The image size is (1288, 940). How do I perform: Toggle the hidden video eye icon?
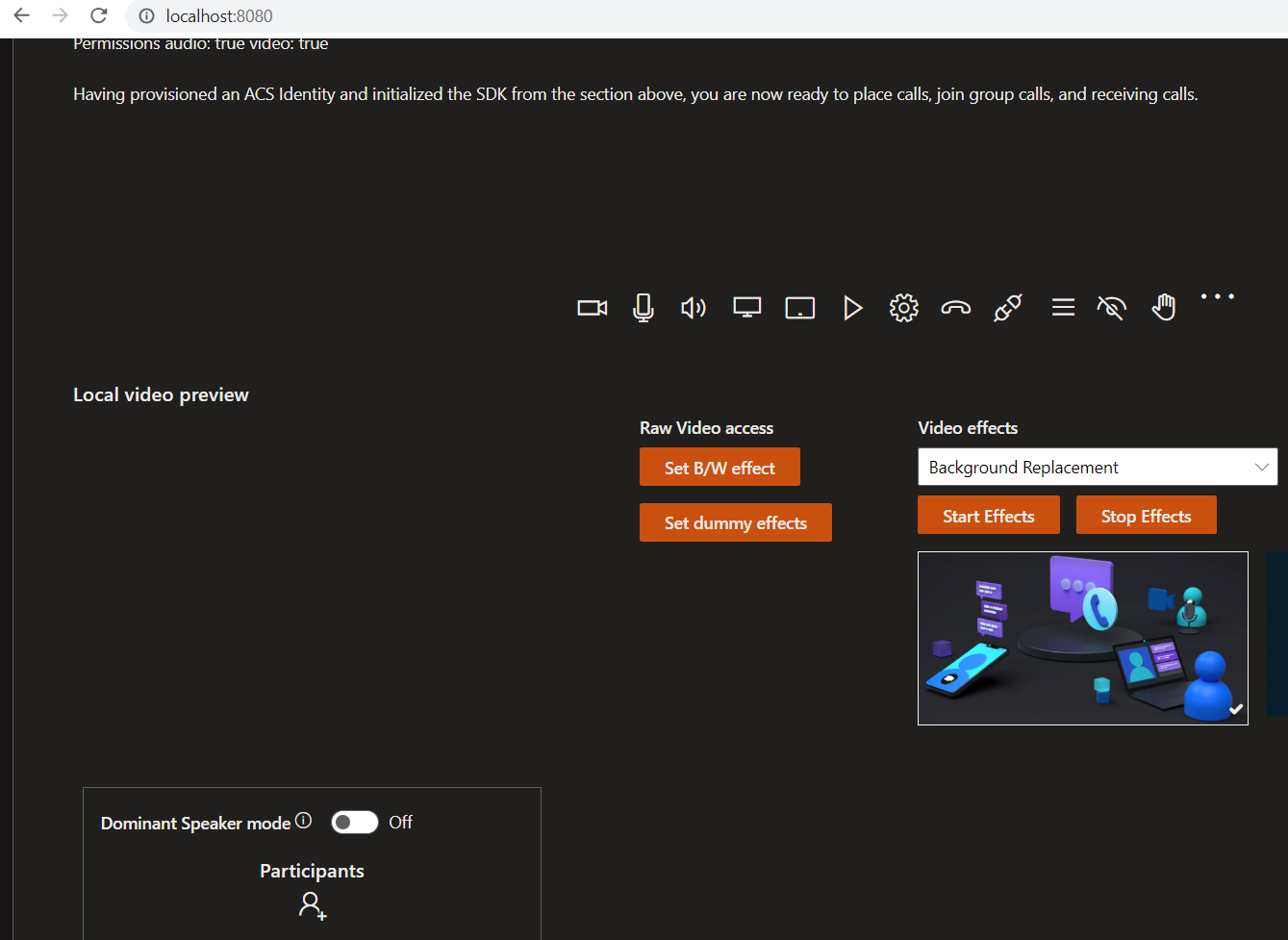click(1111, 307)
